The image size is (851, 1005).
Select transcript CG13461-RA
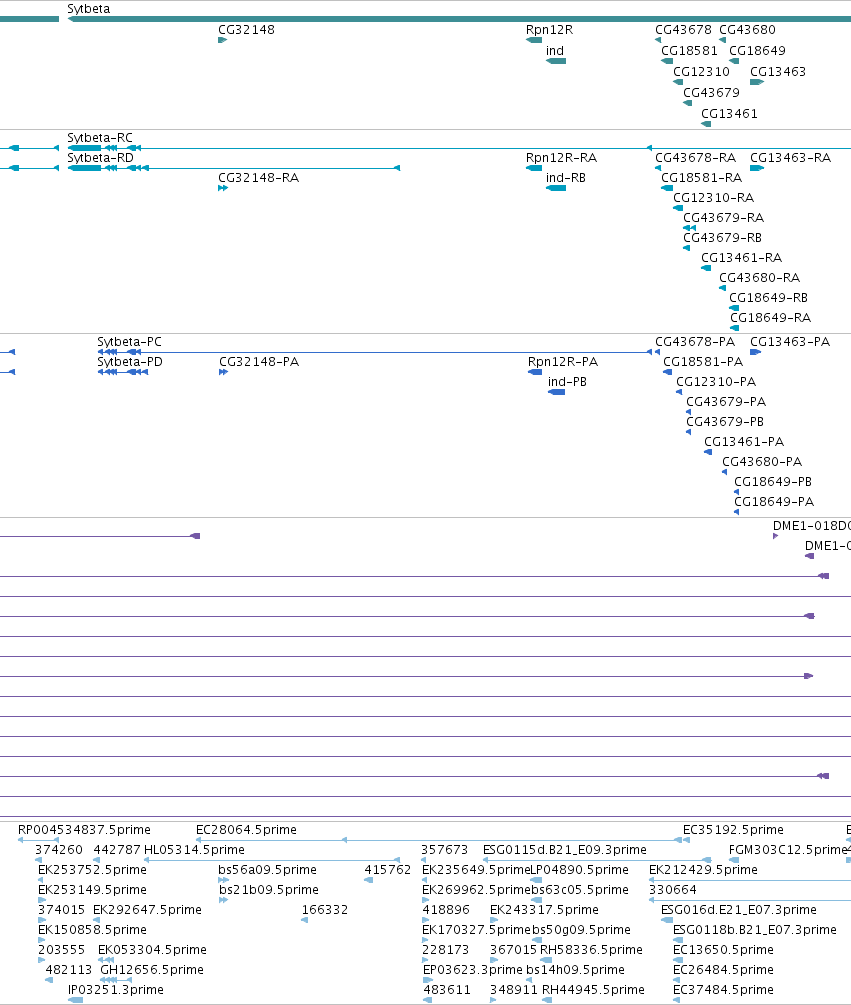(741, 258)
